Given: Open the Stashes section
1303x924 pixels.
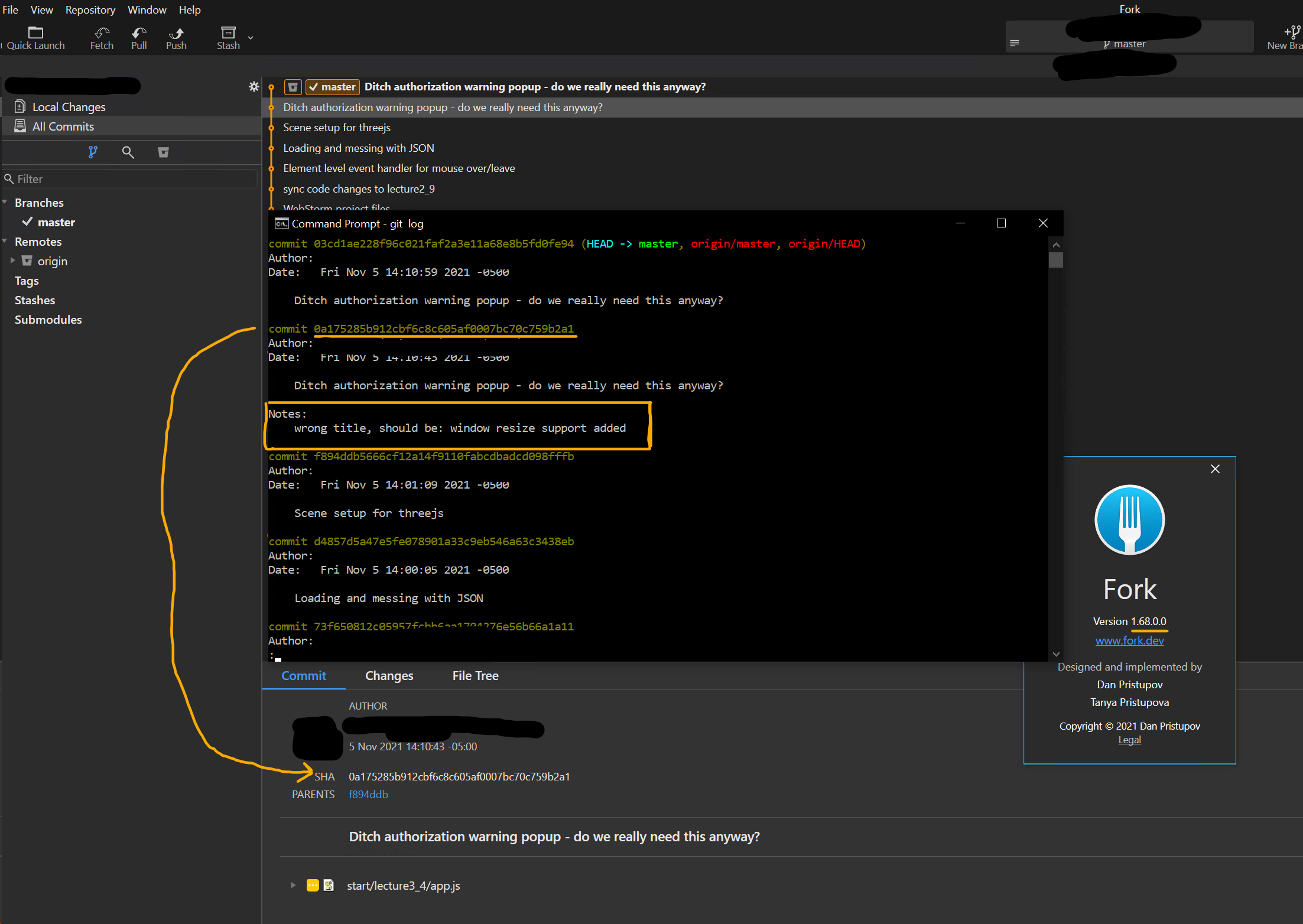Looking at the screenshot, I should click(35, 300).
